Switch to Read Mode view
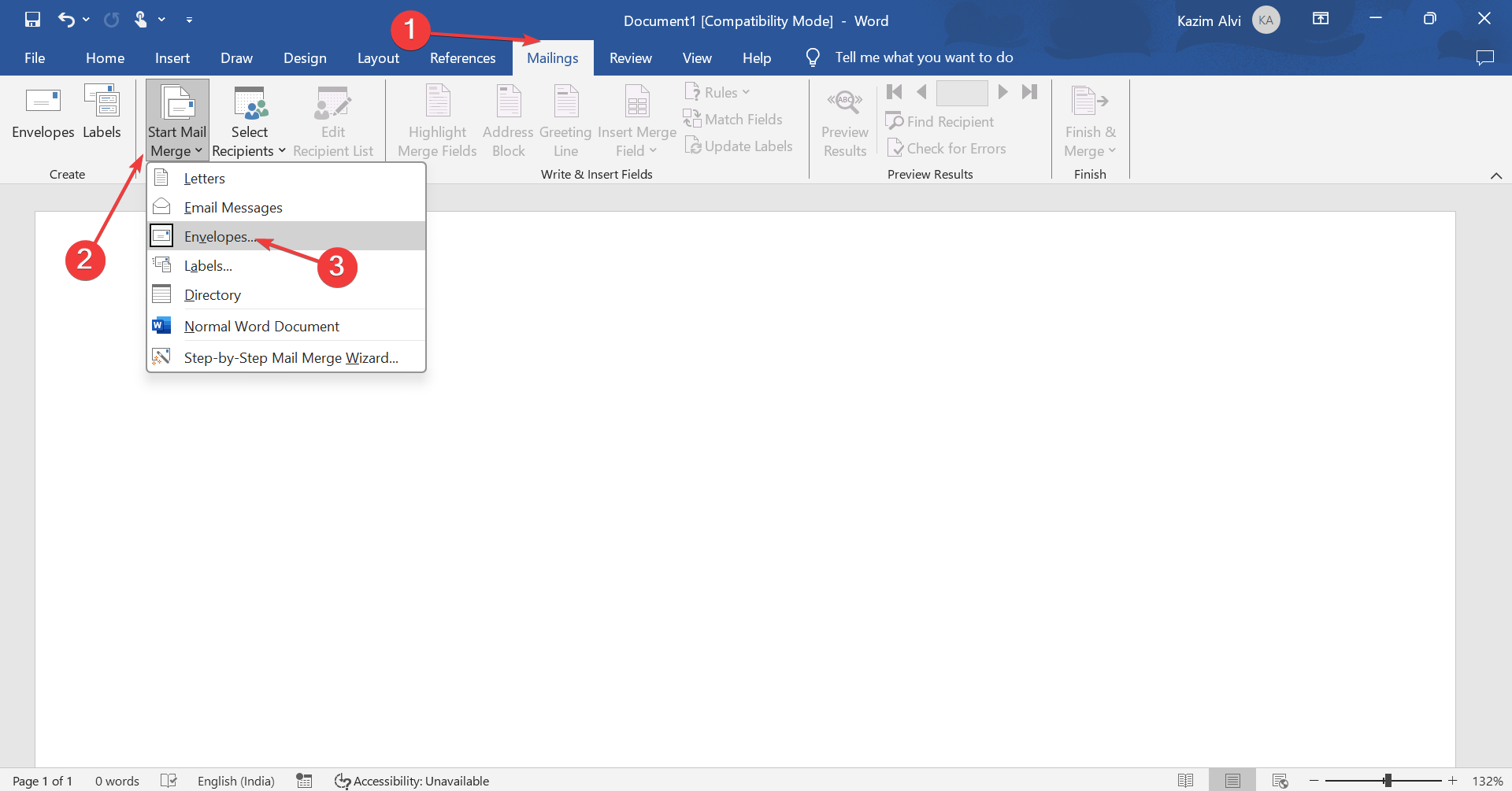Screen dimensions: 1512x791 click(x=1185, y=781)
